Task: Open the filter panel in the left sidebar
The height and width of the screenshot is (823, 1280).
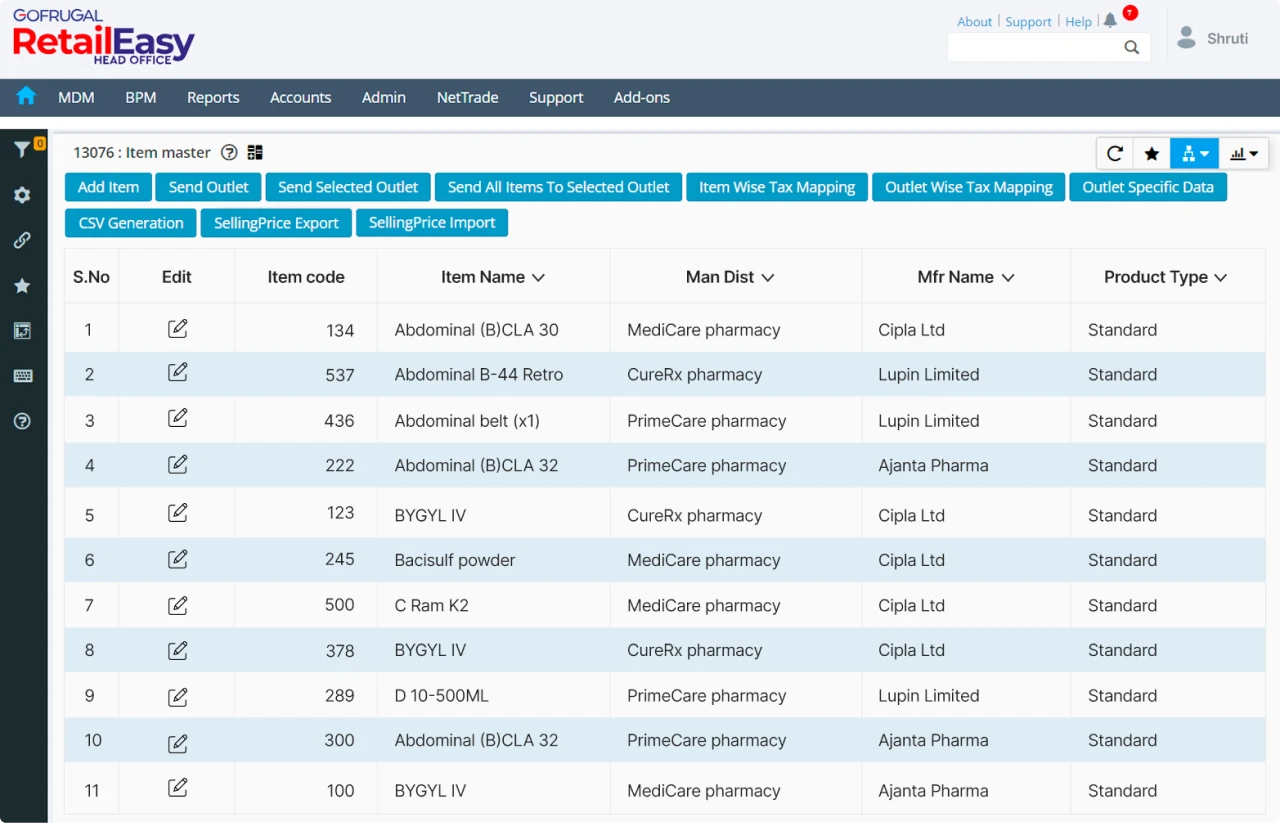Action: [22, 148]
